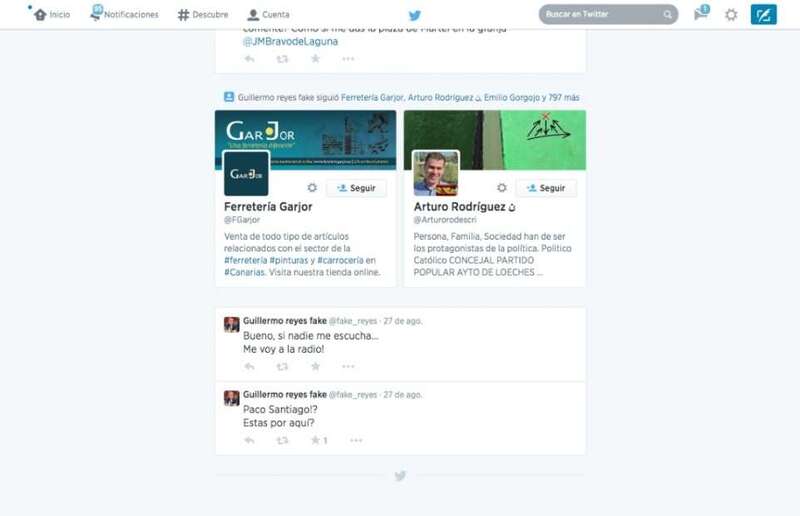Screen dimensions: 800x516
Task: Open the Descubre tab
Action: 203,15
